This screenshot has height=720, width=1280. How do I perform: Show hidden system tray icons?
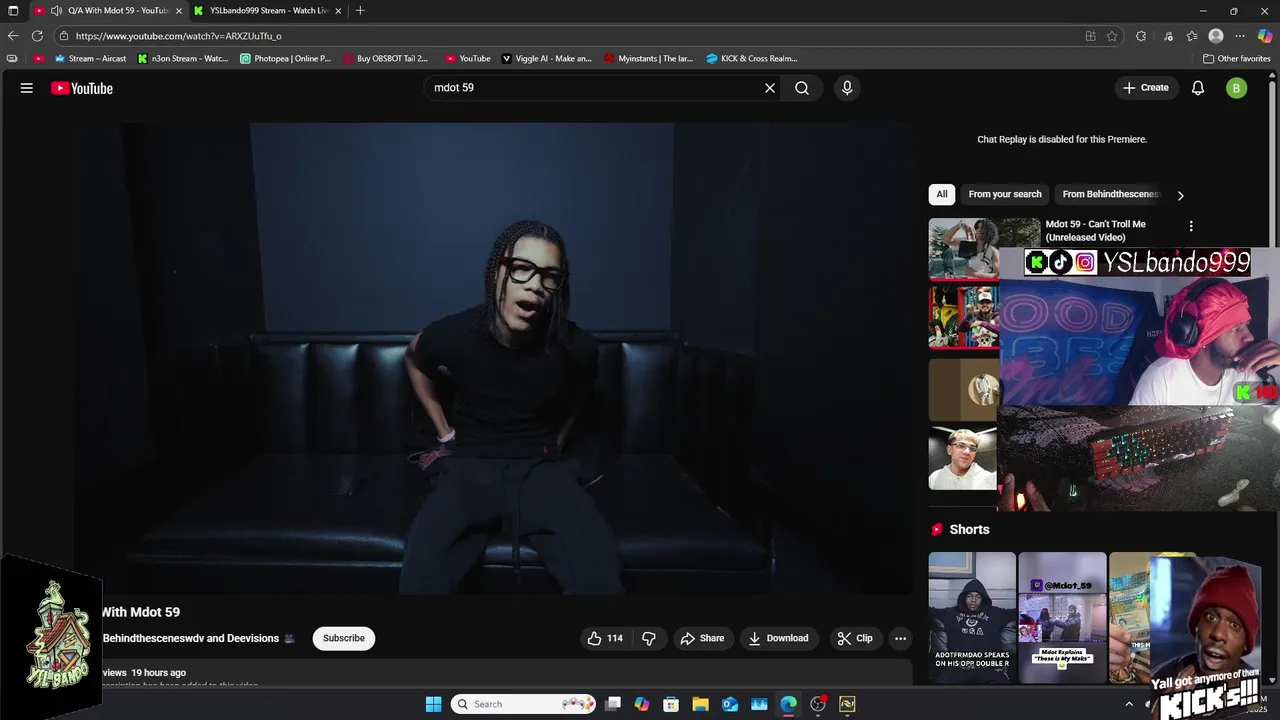click(x=1129, y=704)
